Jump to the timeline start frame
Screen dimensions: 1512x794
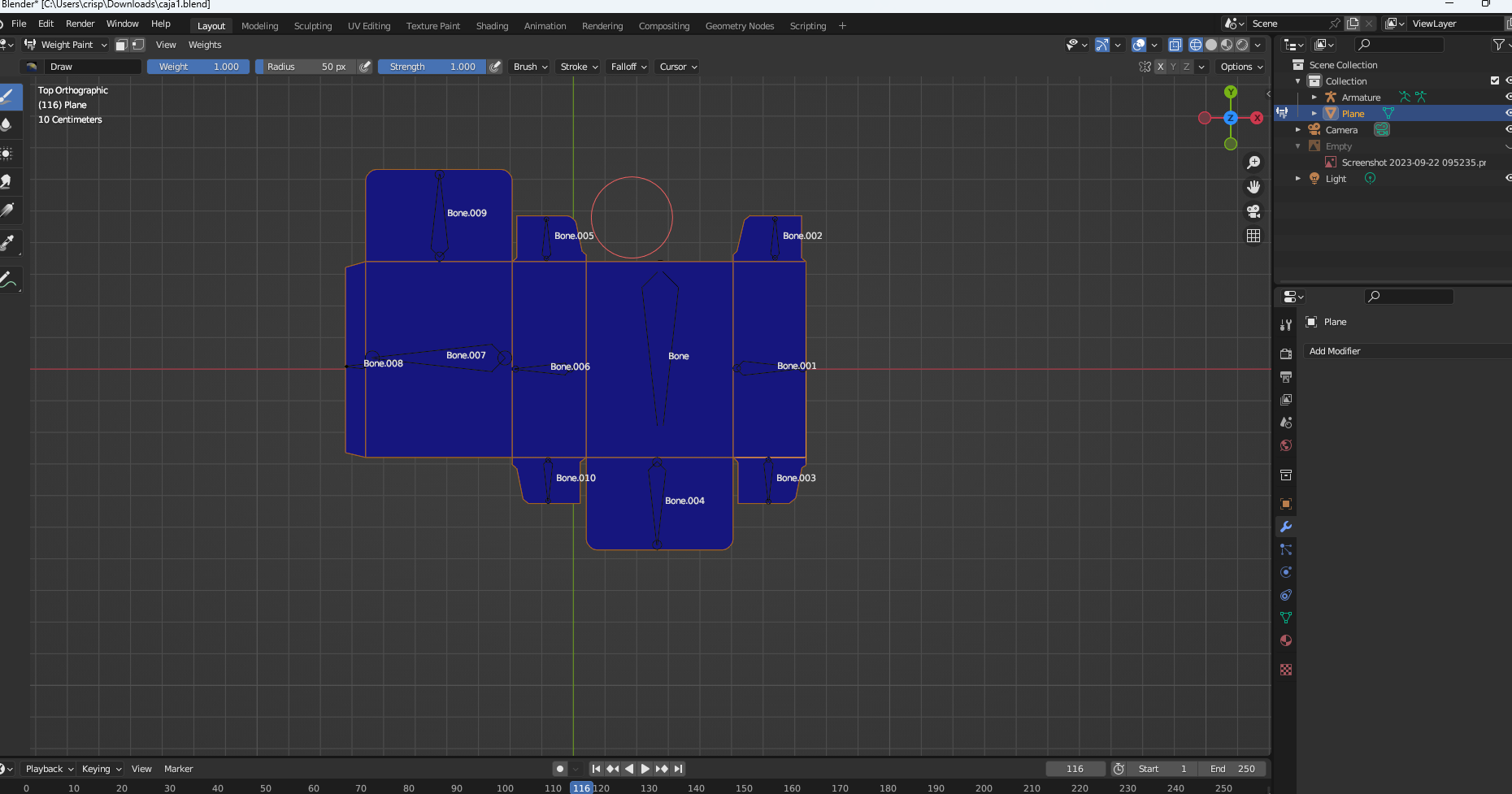click(596, 769)
